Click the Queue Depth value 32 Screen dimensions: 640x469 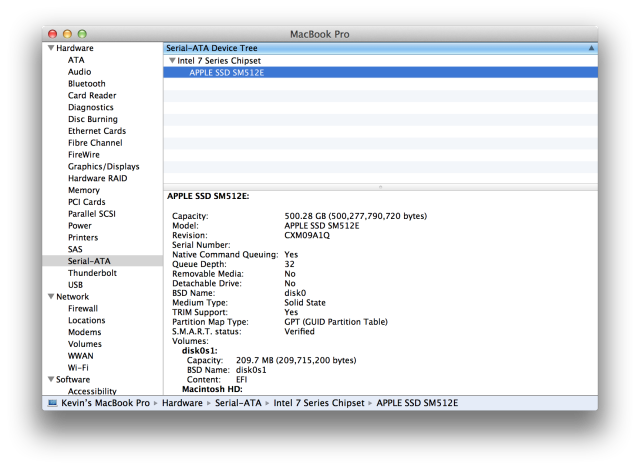[x=289, y=265]
